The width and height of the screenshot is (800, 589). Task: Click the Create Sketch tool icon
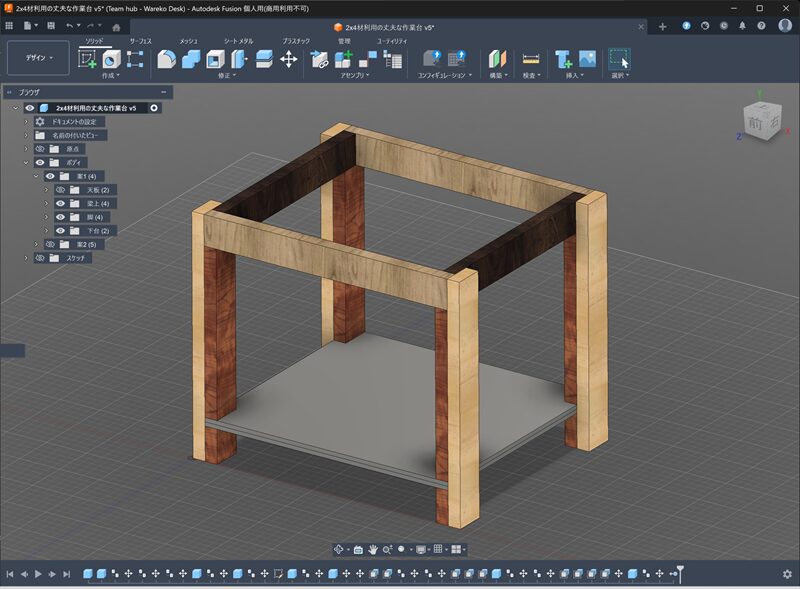pyautogui.click(x=88, y=59)
